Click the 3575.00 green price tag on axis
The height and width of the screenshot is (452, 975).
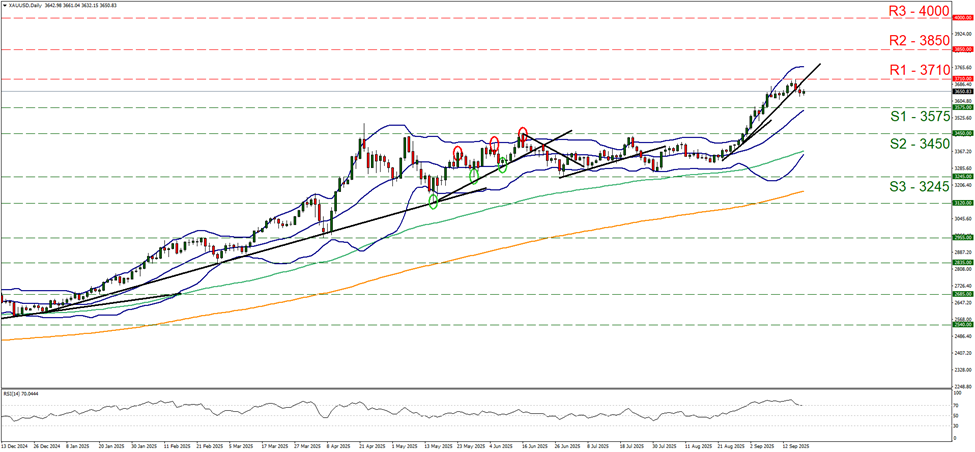click(962, 107)
